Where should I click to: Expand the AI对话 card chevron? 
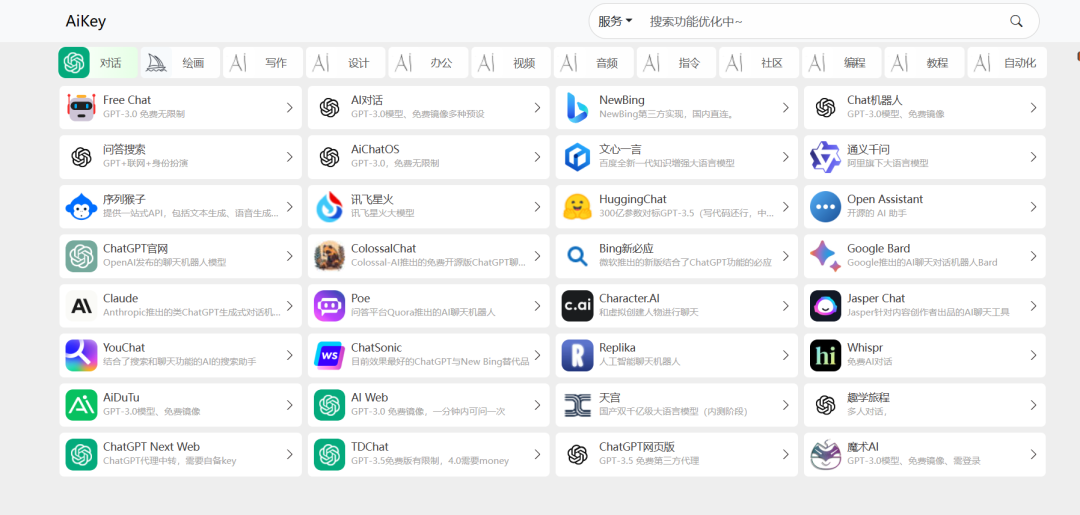[537, 107]
